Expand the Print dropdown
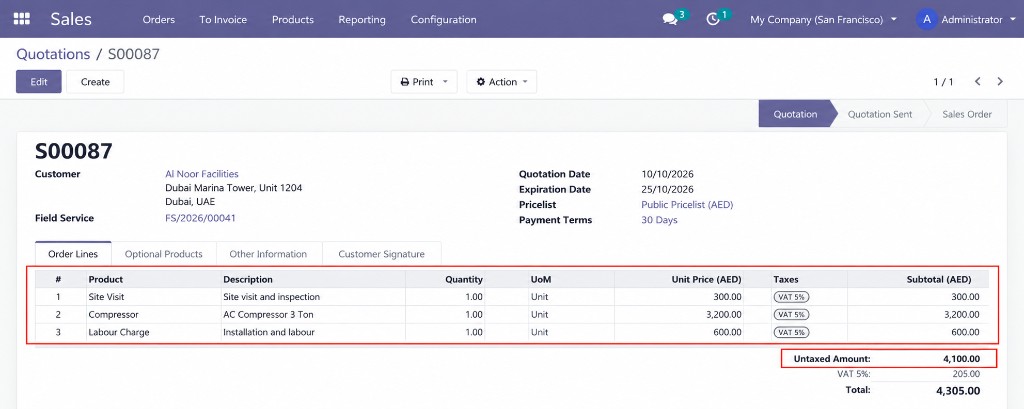Viewport: 1024px width, 409px height. (424, 82)
